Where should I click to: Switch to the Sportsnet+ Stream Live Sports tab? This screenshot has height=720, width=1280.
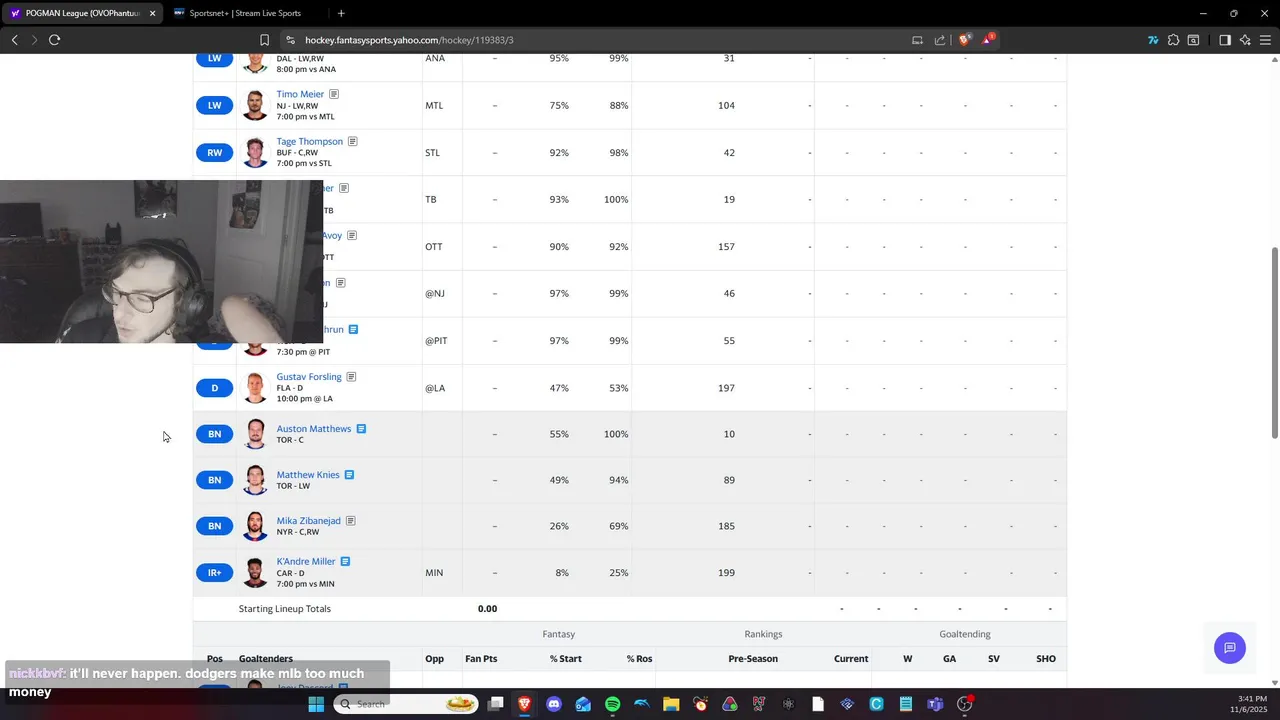[x=245, y=13]
